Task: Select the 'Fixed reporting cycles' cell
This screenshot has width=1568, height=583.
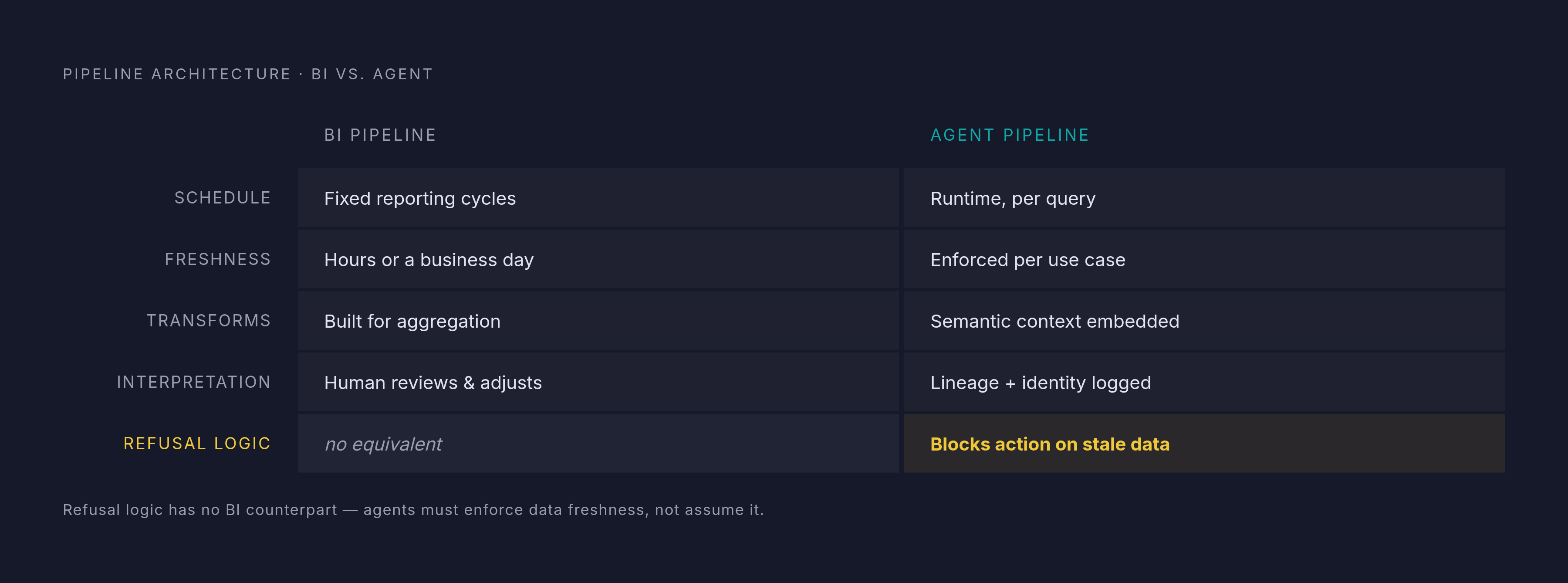Action: (598, 198)
